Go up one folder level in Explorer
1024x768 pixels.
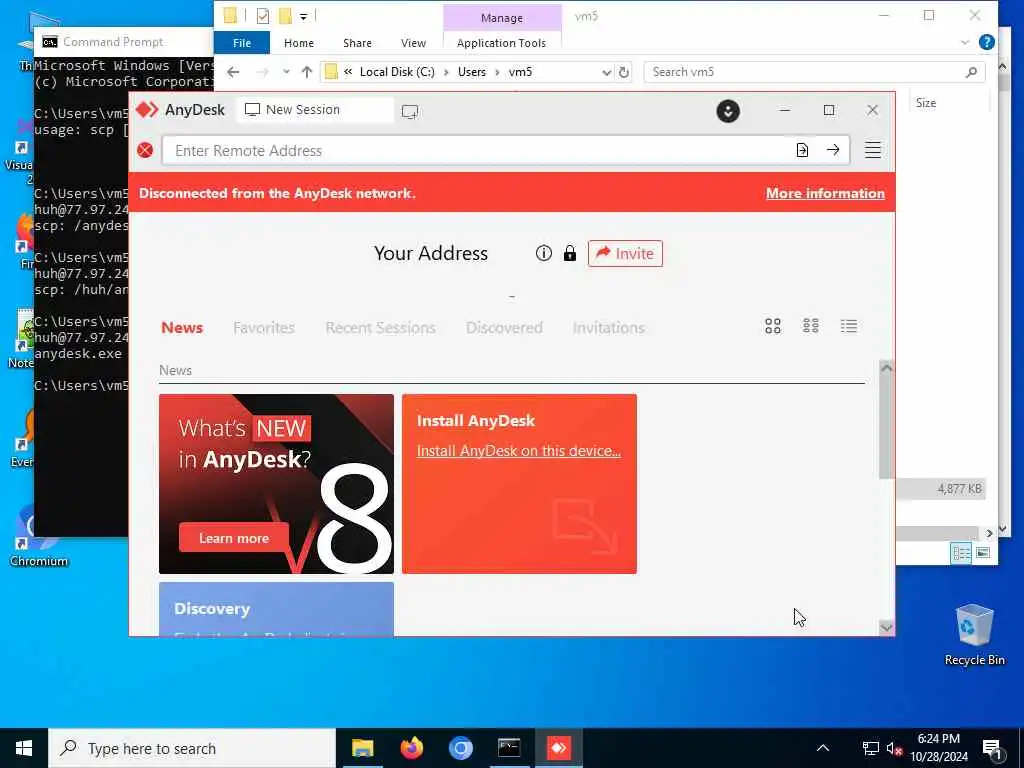pyautogui.click(x=306, y=72)
